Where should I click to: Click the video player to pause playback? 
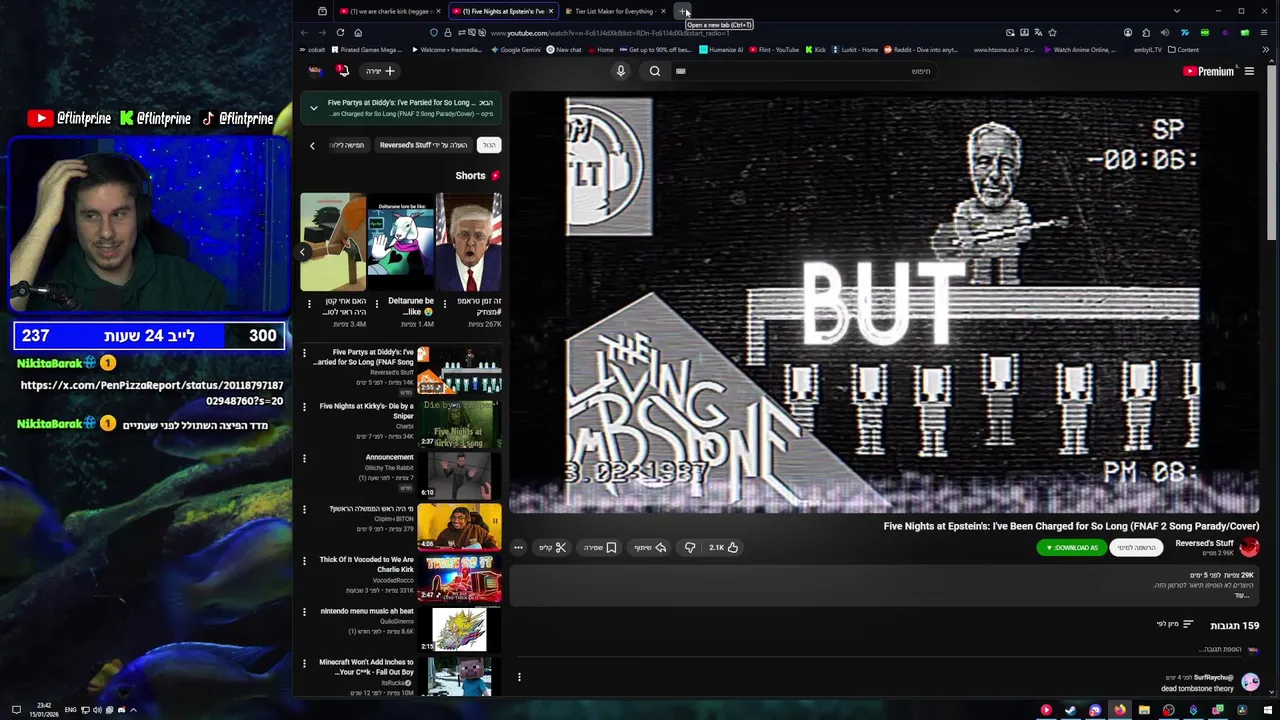[x=884, y=304]
